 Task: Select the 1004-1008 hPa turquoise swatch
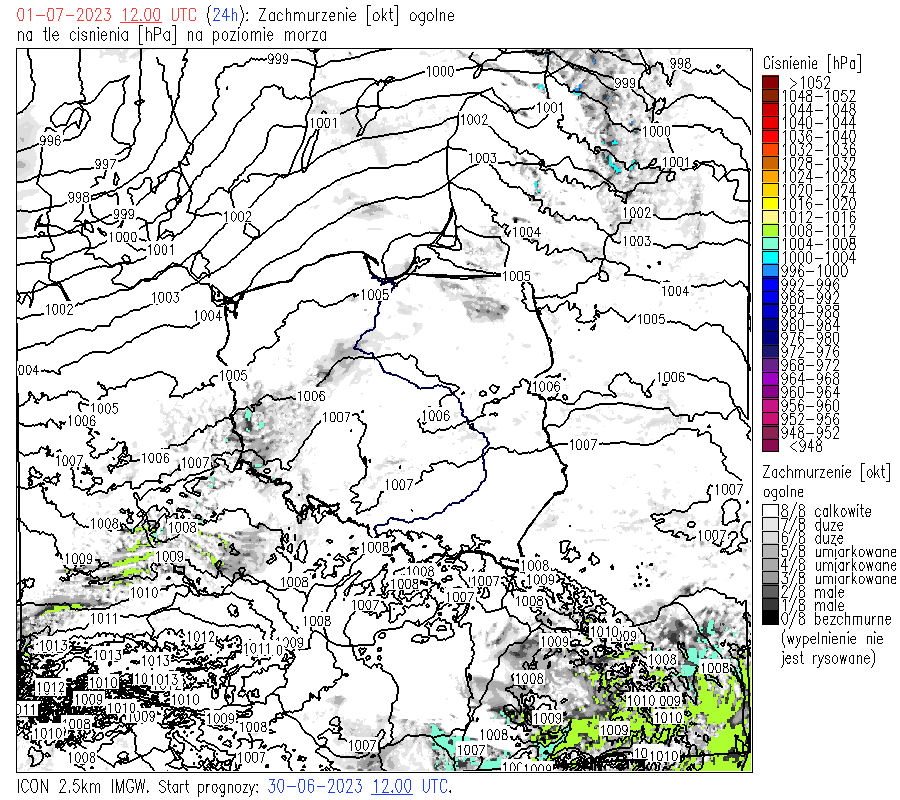(770, 244)
